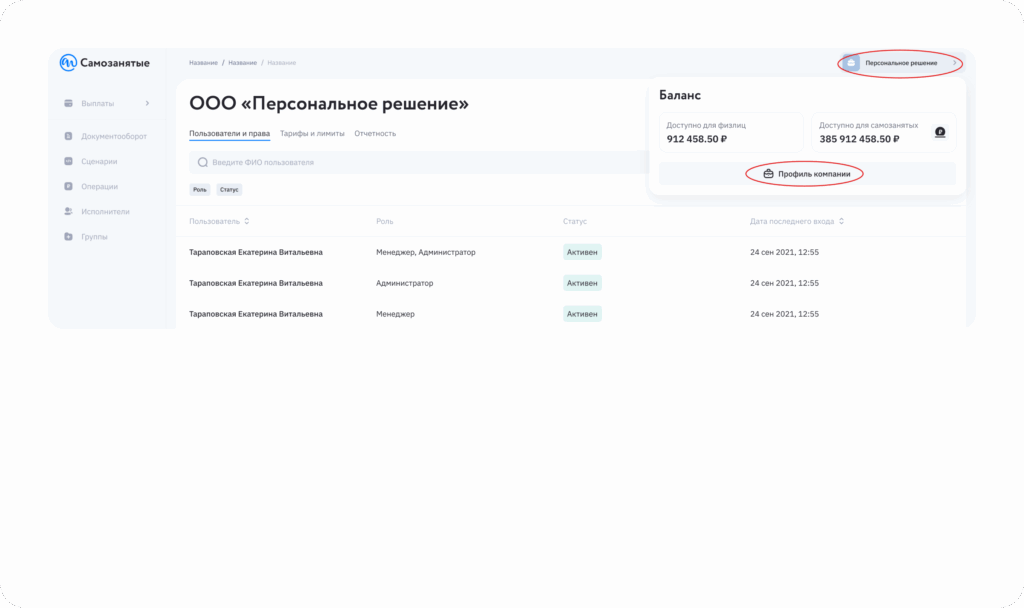This screenshot has height=608, width=1024.
Task: Open Исполнители via its people icon
Action: (x=68, y=211)
